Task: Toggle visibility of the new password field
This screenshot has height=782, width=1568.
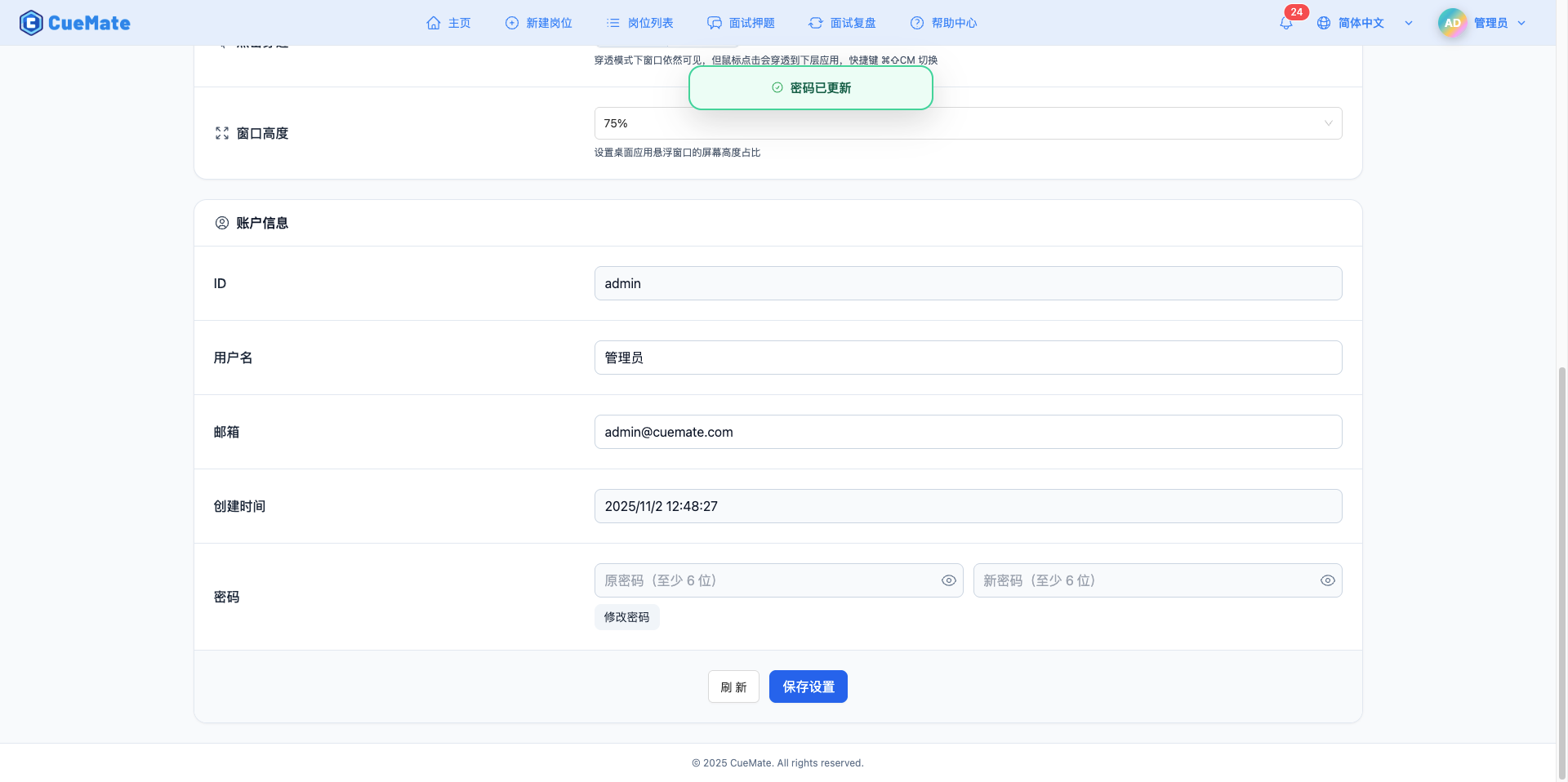Action: click(x=1327, y=580)
